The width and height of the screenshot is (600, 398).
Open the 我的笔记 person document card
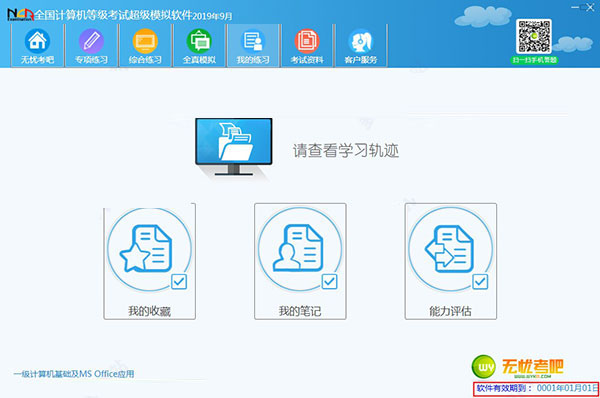tap(300, 261)
